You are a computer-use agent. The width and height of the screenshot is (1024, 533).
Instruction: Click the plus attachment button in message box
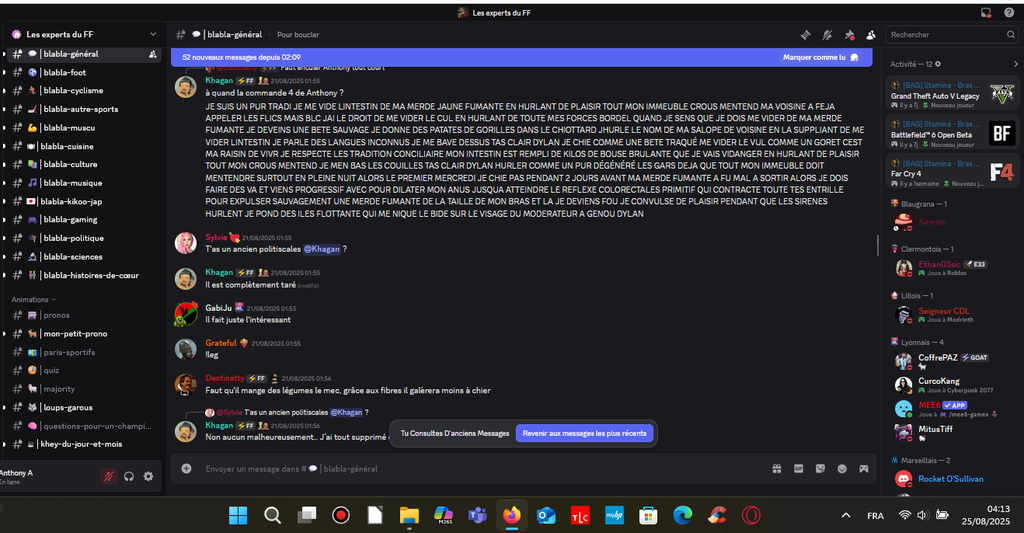tap(186, 468)
